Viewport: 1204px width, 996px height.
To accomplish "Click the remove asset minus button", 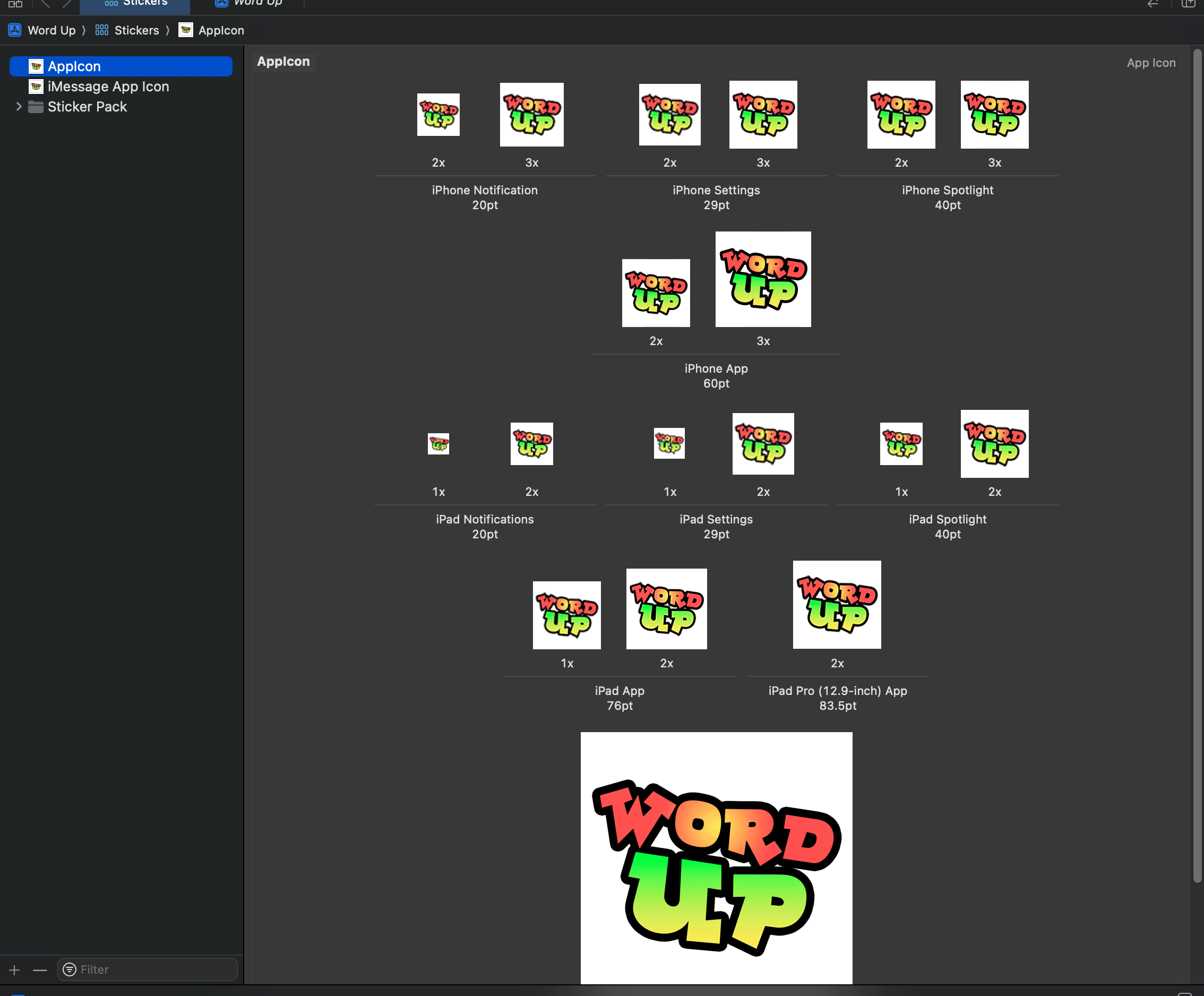I will [40, 969].
